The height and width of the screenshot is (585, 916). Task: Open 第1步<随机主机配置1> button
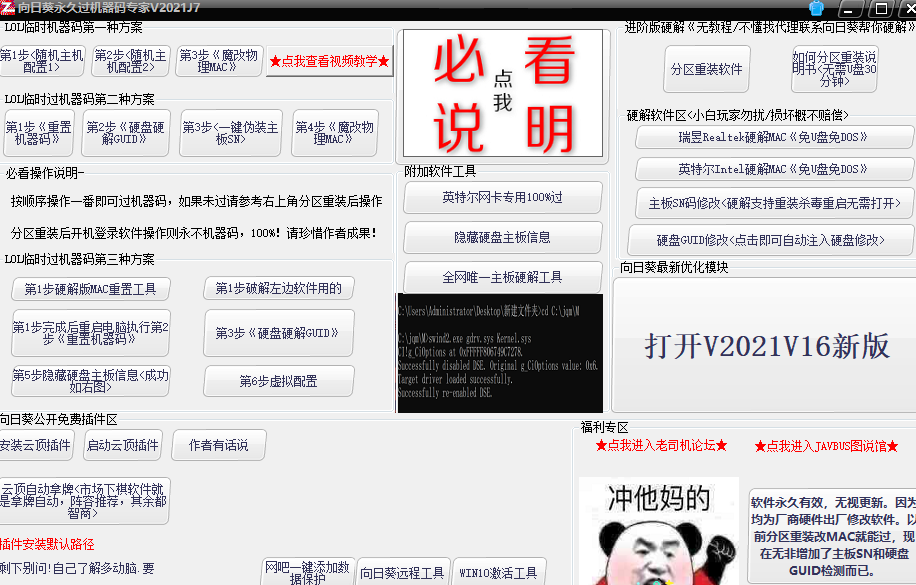(41, 61)
